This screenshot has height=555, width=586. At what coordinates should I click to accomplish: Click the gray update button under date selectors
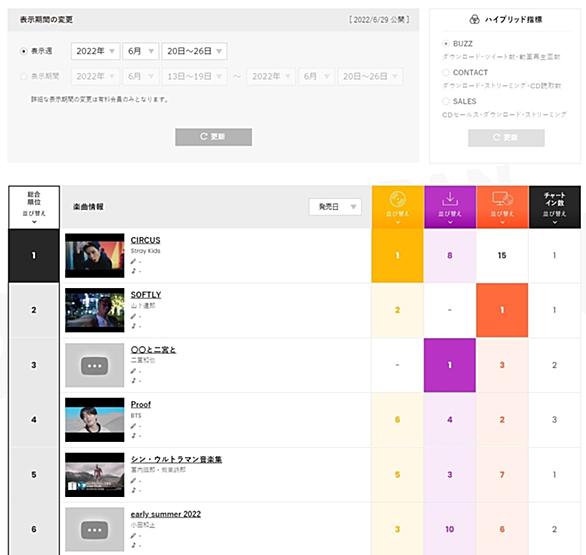[x=213, y=137]
